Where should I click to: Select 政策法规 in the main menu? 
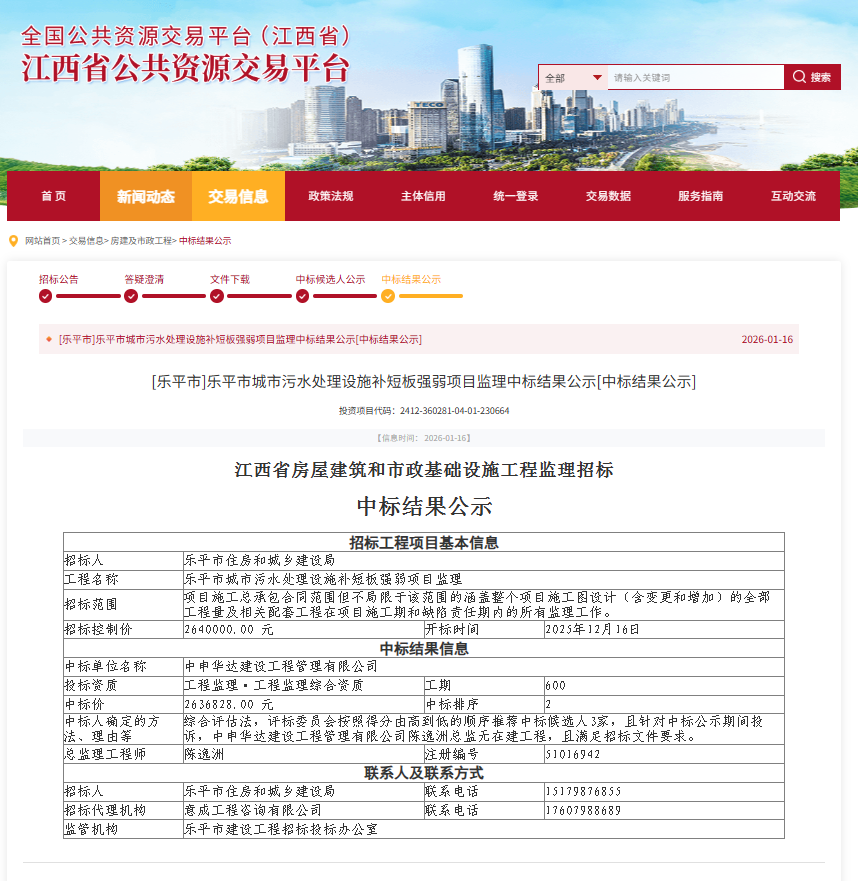point(331,196)
